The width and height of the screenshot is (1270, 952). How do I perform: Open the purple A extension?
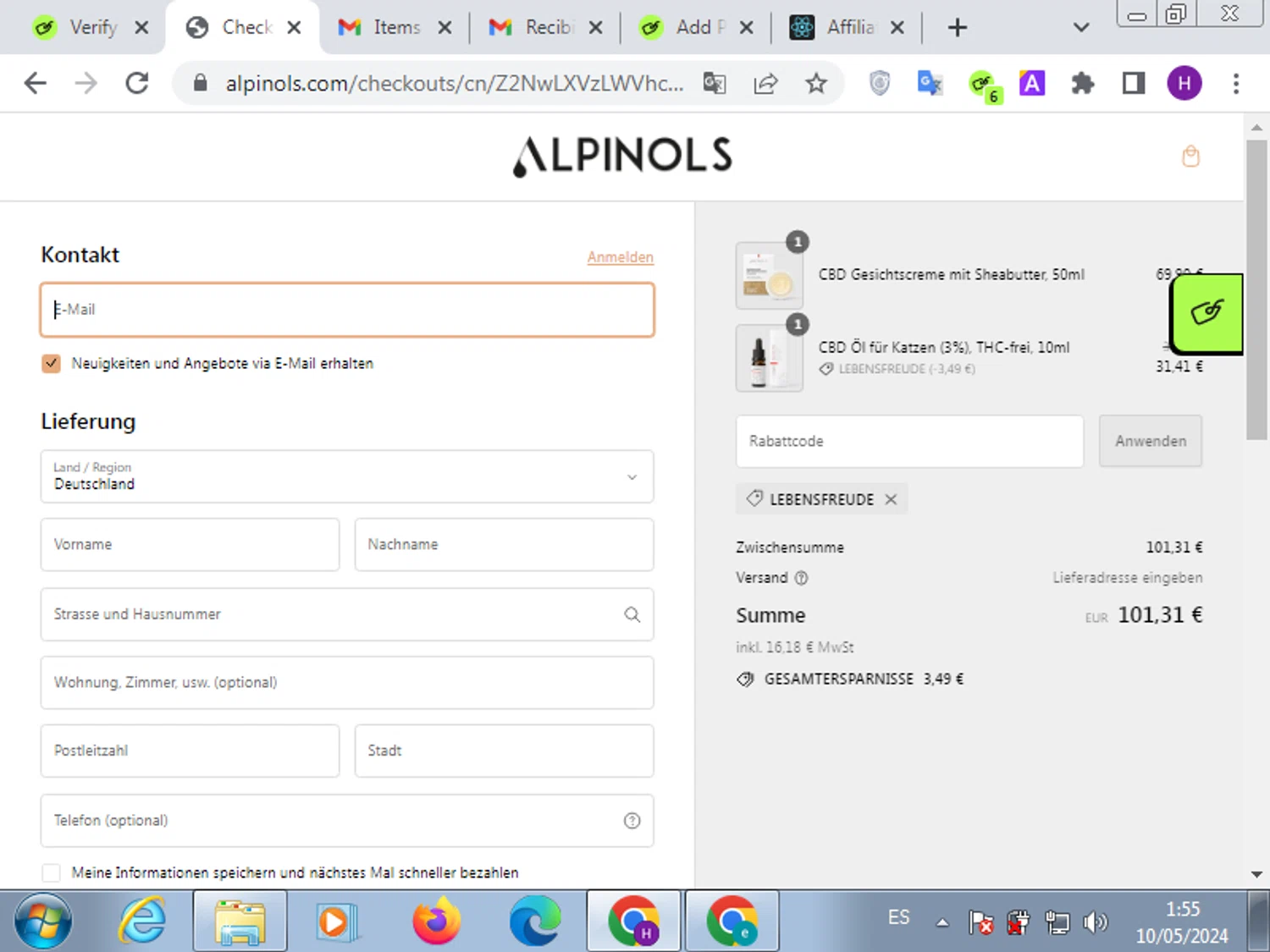tap(1032, 83)
